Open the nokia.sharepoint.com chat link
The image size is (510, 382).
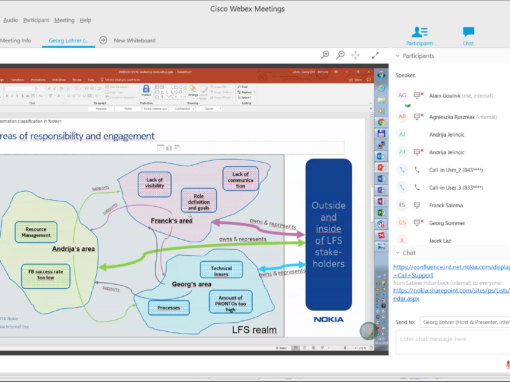click(x=451, y=294)
